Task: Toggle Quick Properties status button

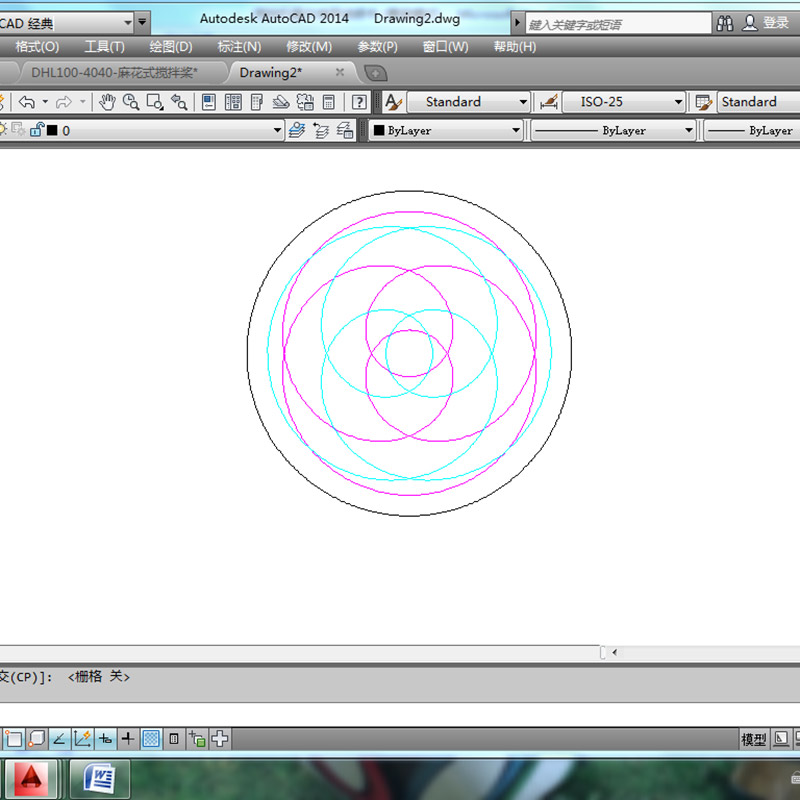Action: pyautogui.click(x=174, y=738)
